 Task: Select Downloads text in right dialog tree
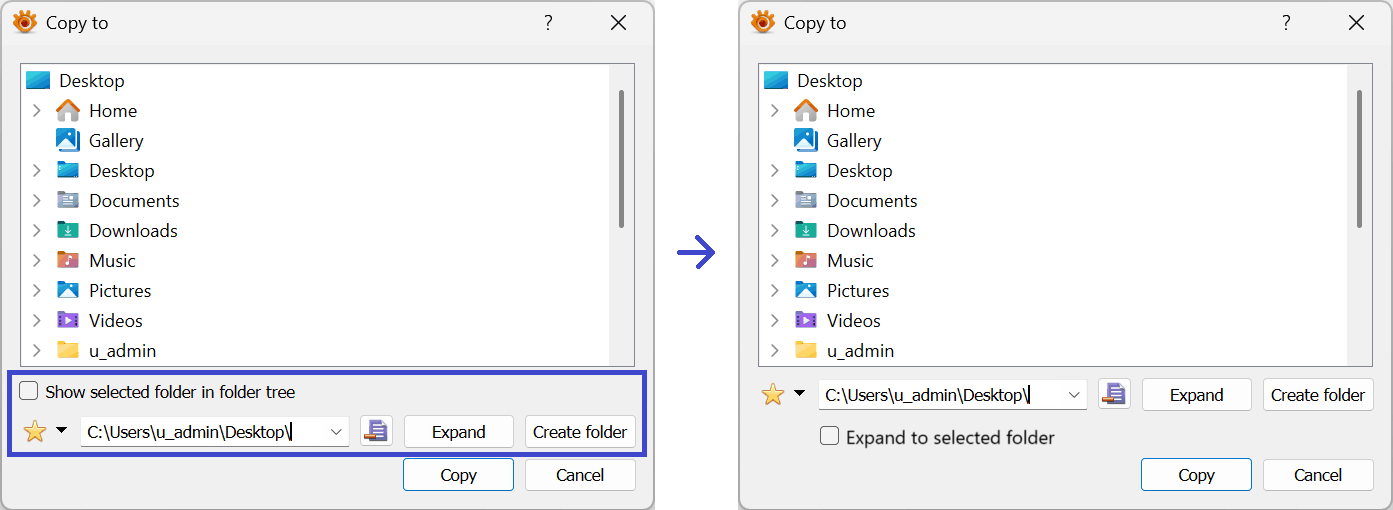point(871,231)
